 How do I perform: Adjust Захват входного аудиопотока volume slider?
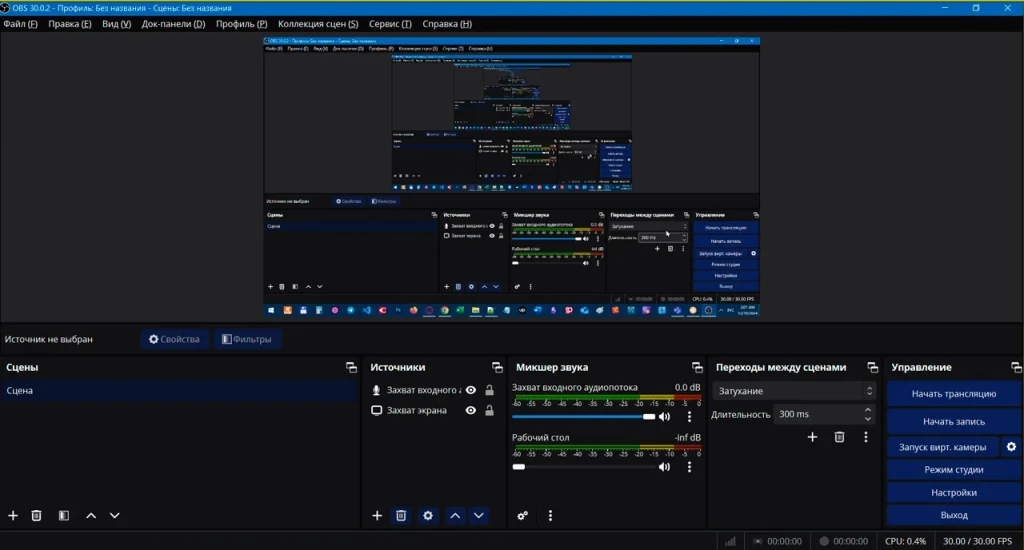point(583,416)
